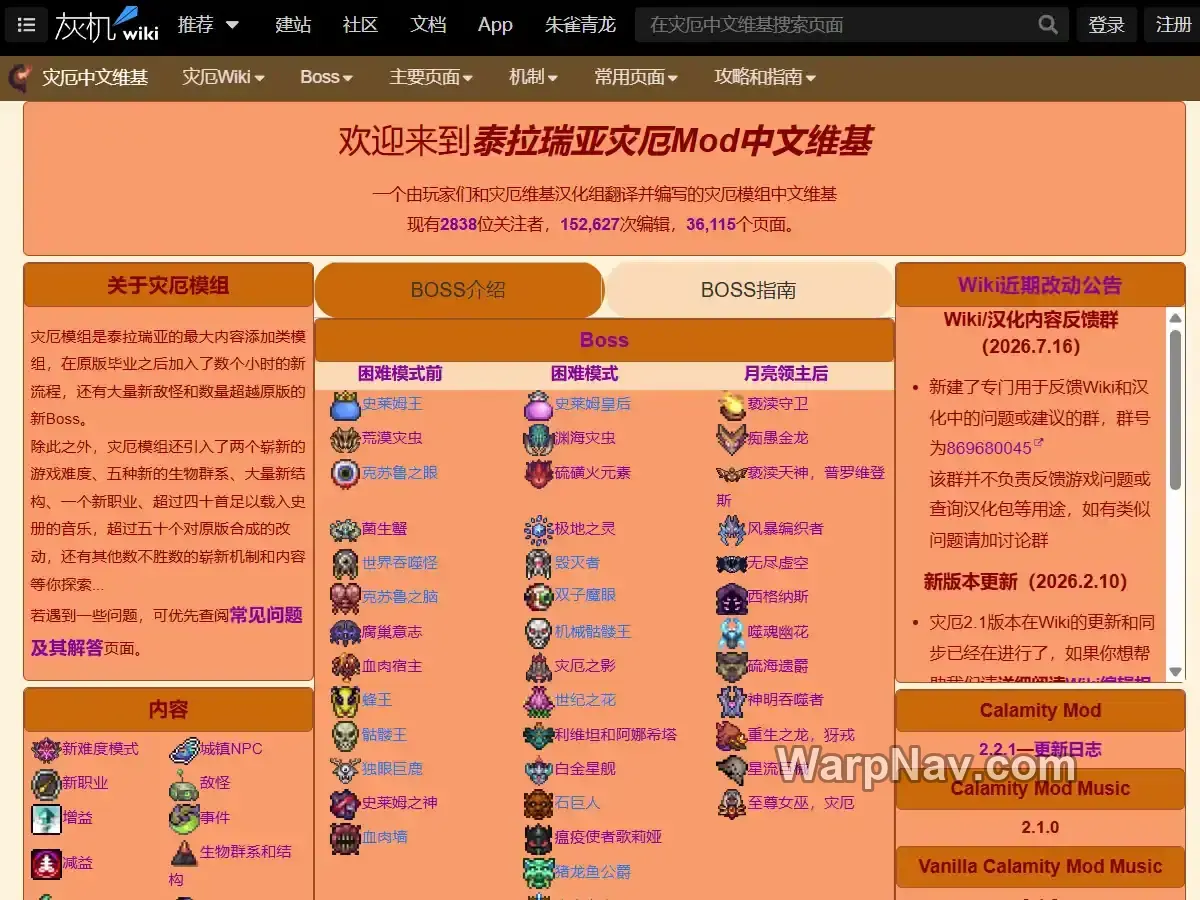The image size is (1200, 900).
Task: Click the 史莱姆皇后 boss icon
Action: pyautogui.click(x=538, y=404)
